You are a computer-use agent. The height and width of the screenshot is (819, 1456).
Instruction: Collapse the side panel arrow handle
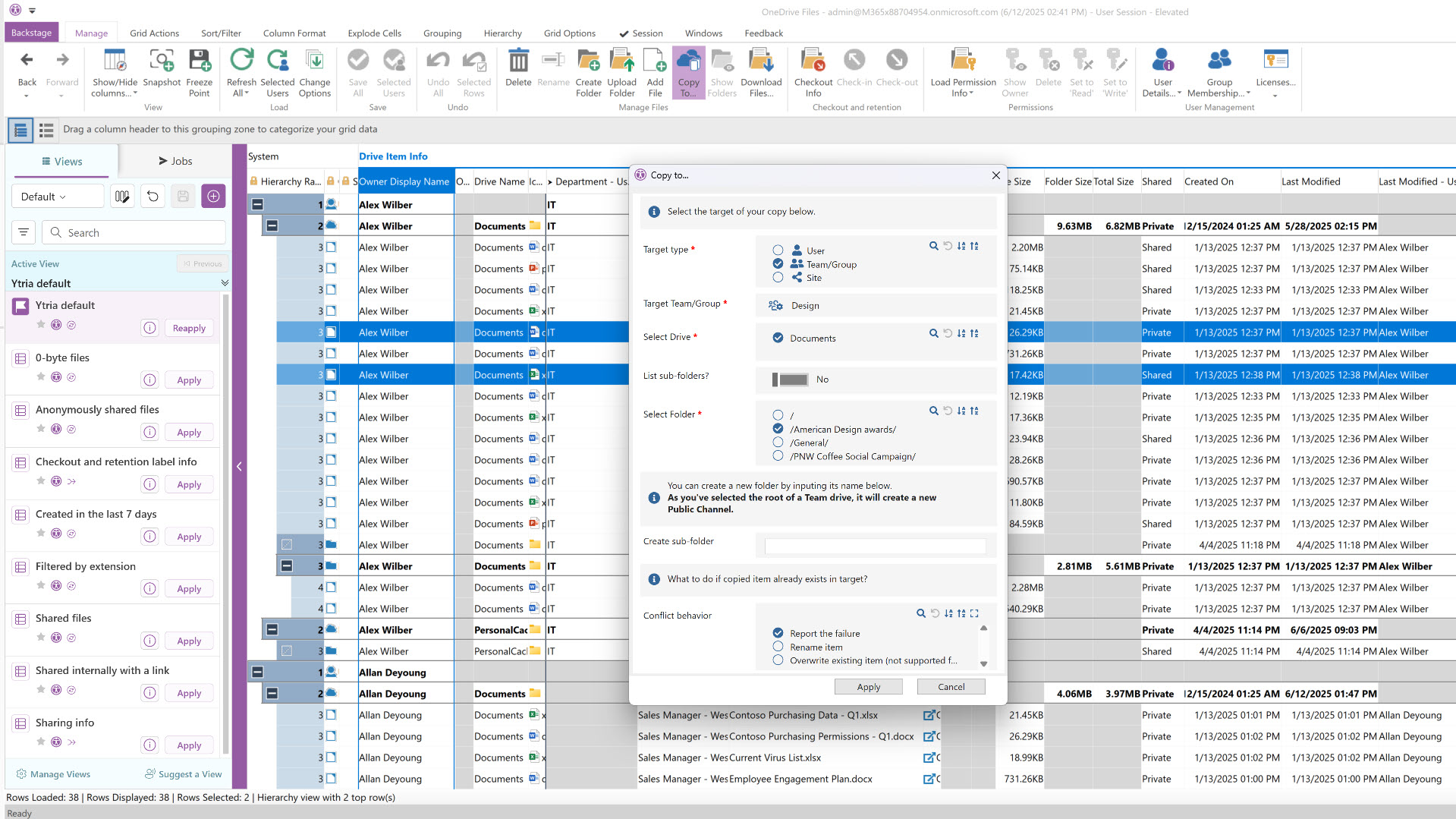tap(239, 467)
